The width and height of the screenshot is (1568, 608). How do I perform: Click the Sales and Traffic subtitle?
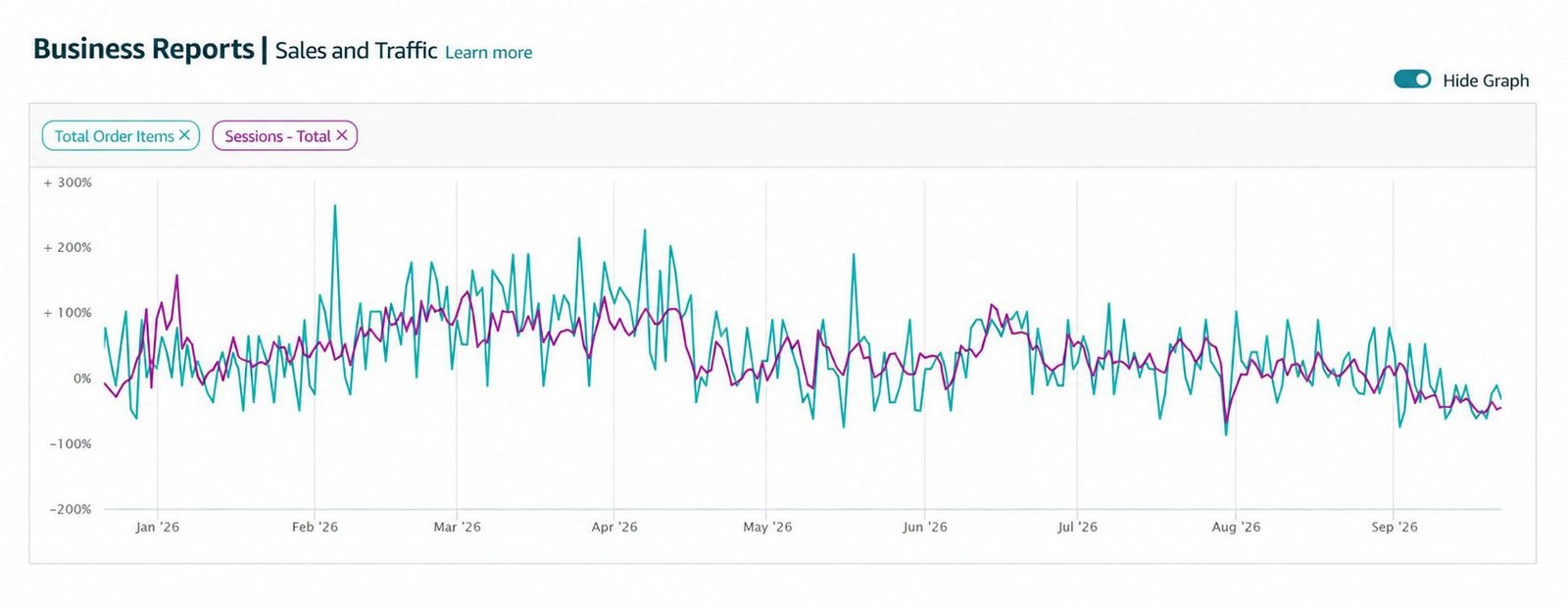356,51
